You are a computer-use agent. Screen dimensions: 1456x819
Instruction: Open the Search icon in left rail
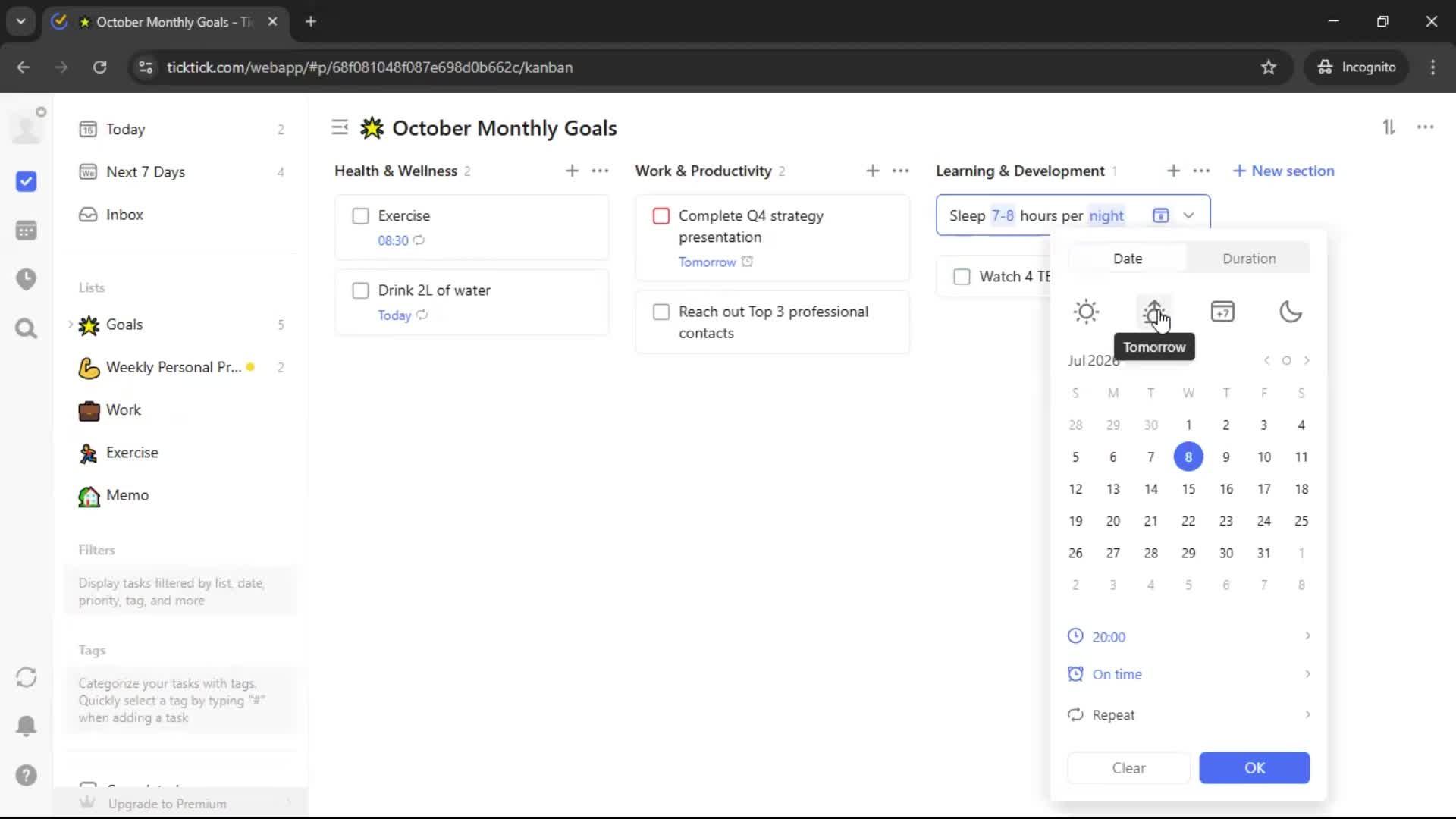pyautogui.click(x=27, y=328)
